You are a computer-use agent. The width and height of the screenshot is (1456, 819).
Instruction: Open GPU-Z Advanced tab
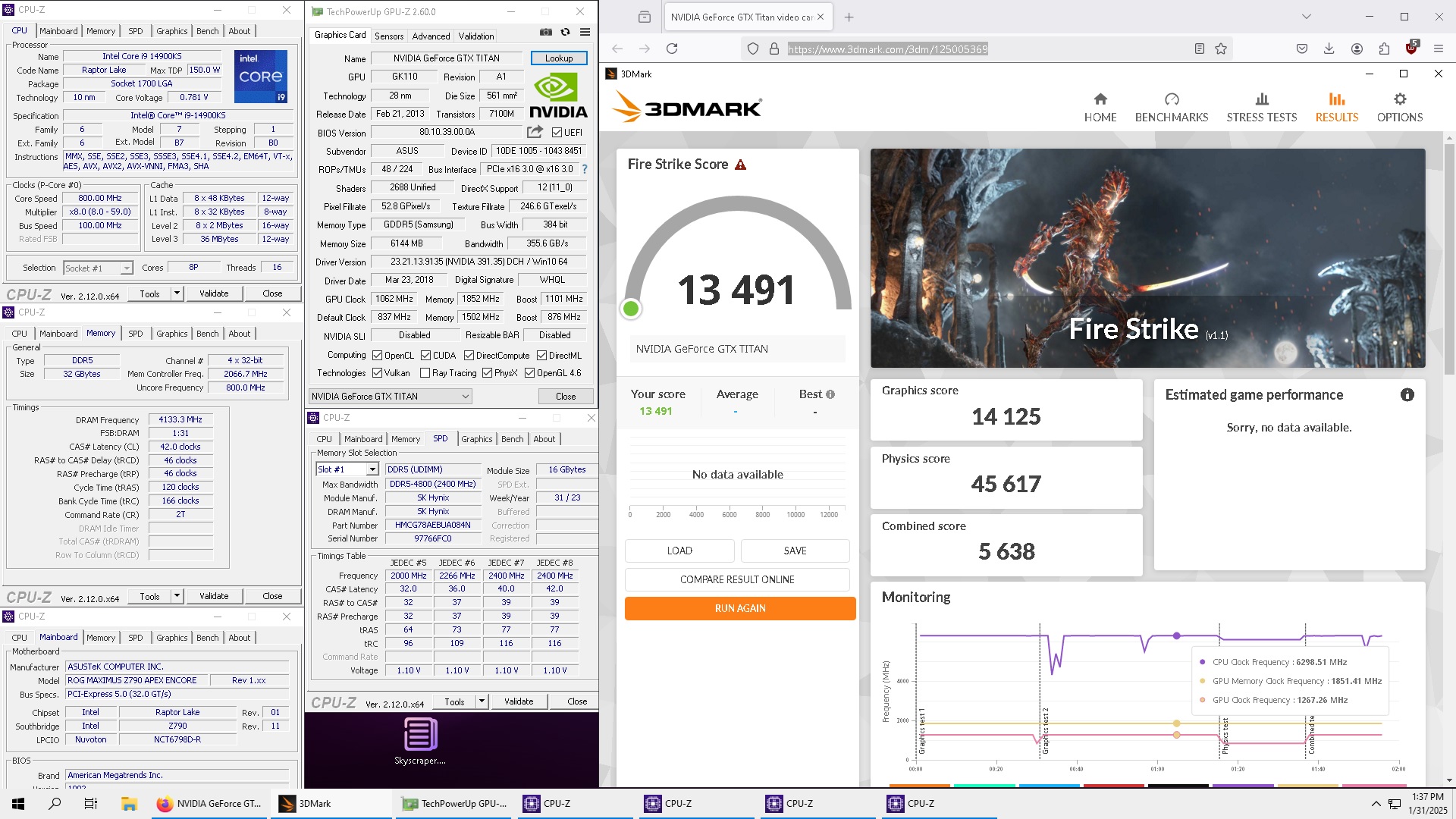(431, 36)
